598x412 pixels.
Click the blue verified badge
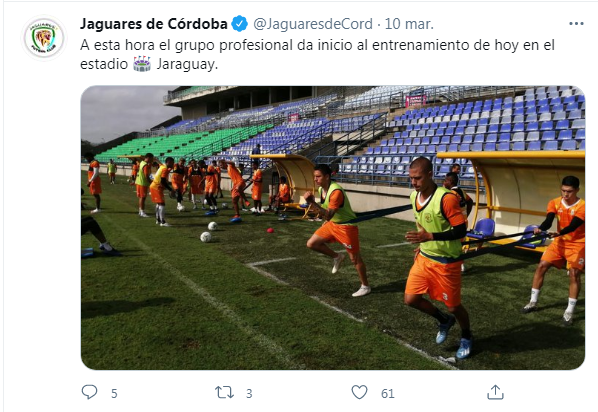point(240,24)
